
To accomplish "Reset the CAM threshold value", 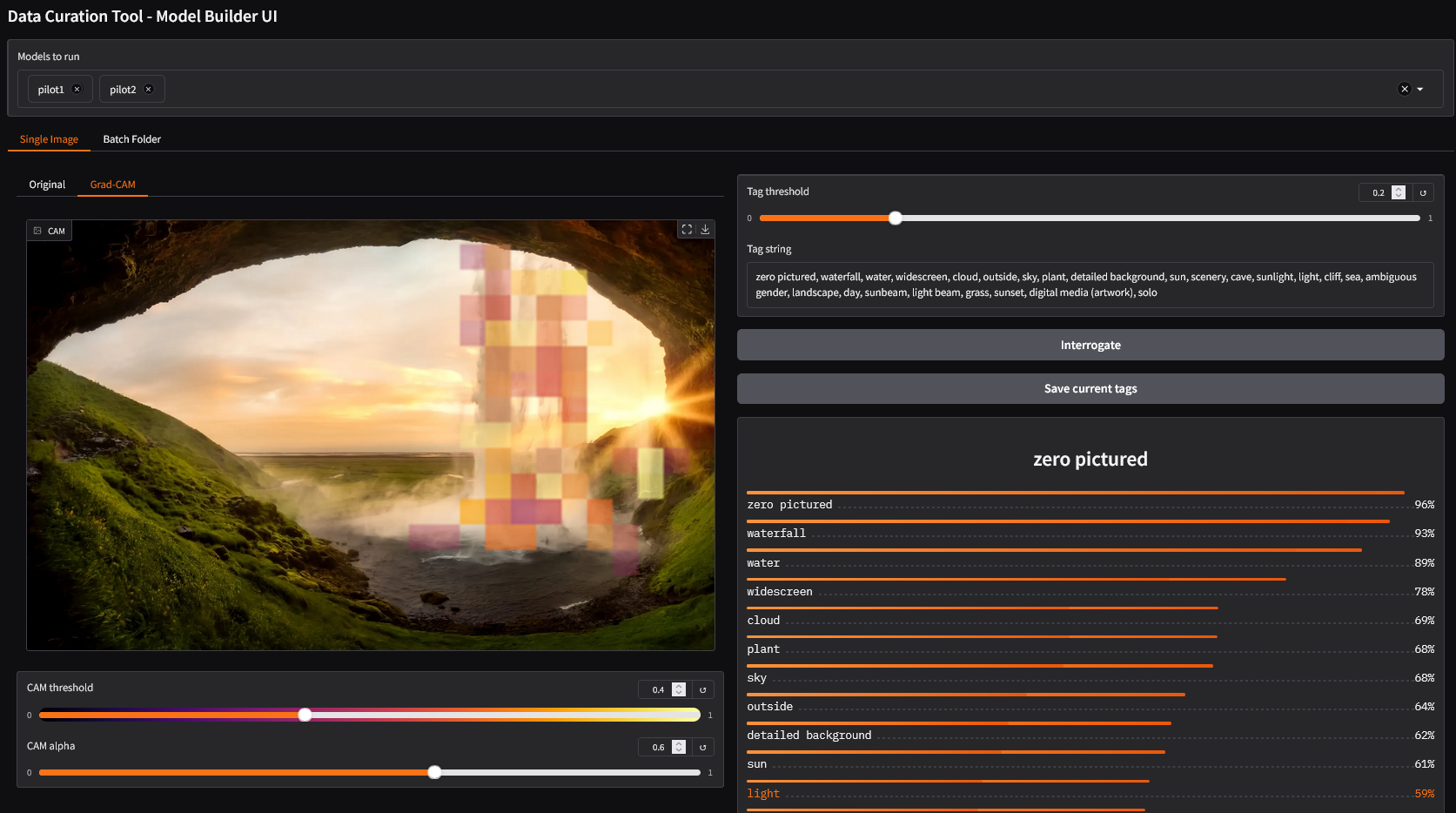I will pos(702,689).
